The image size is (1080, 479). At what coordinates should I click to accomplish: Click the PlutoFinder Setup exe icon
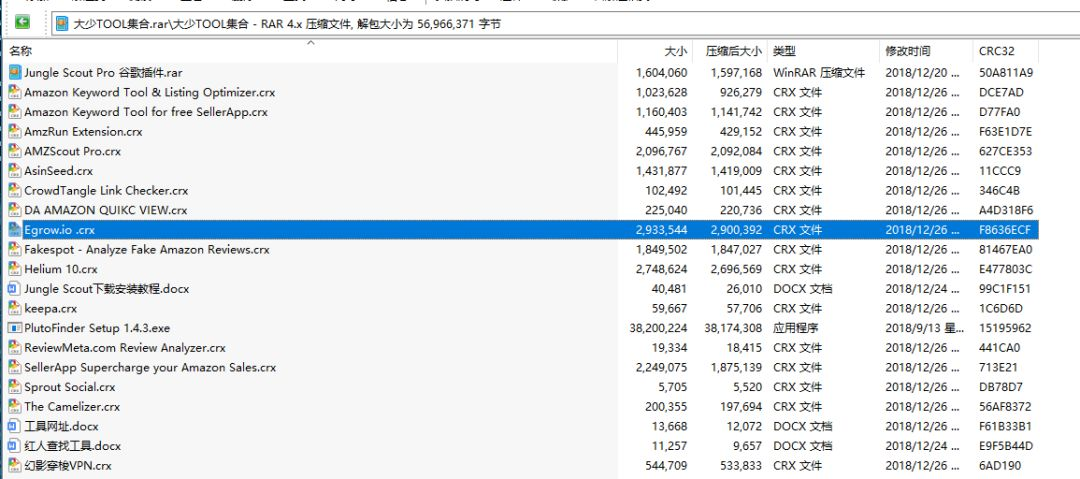[14, 328]
